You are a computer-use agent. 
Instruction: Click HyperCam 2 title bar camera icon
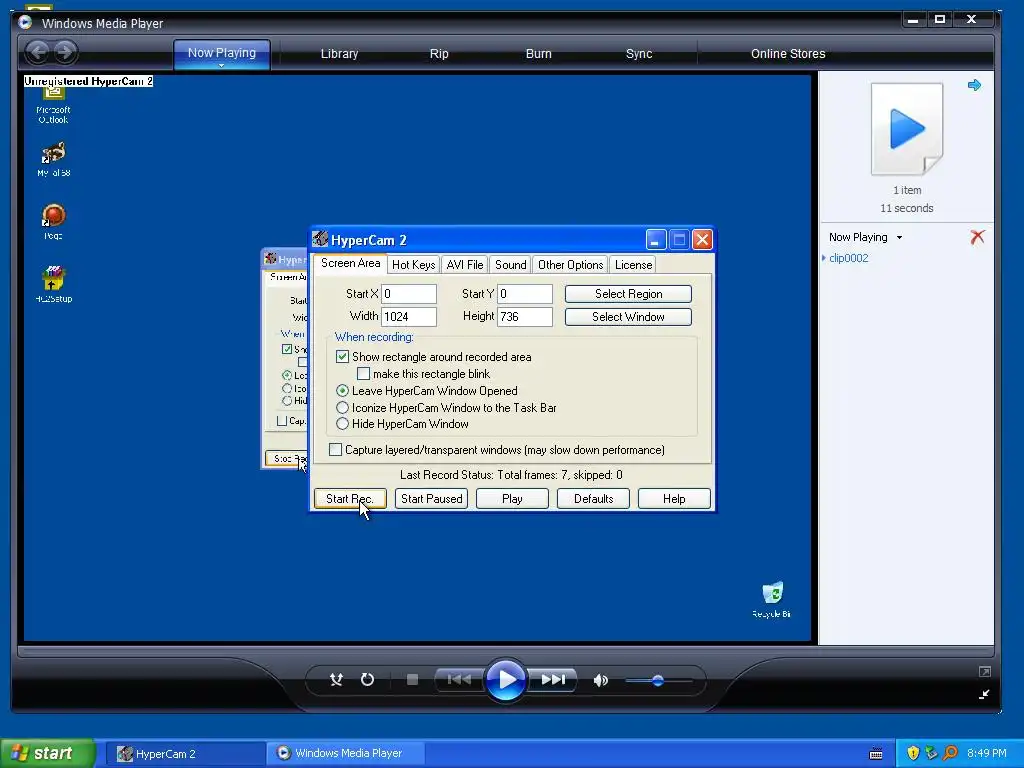coord(320,239)
